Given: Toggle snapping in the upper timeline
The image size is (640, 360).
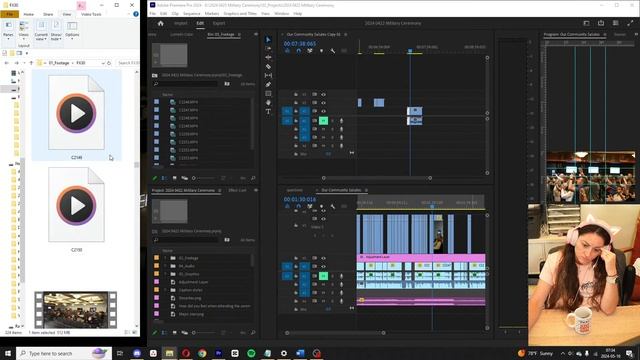Looking at the screenshot, I should pos(298,51).
